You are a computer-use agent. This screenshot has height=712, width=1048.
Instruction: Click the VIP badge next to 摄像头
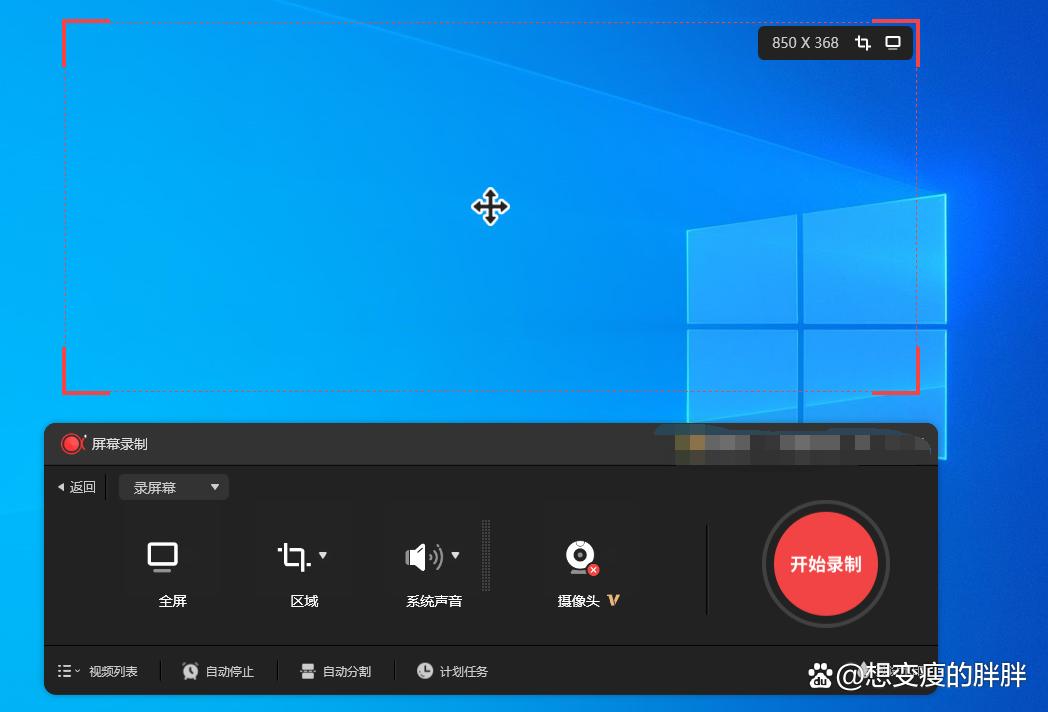click(x=614, y=600)
